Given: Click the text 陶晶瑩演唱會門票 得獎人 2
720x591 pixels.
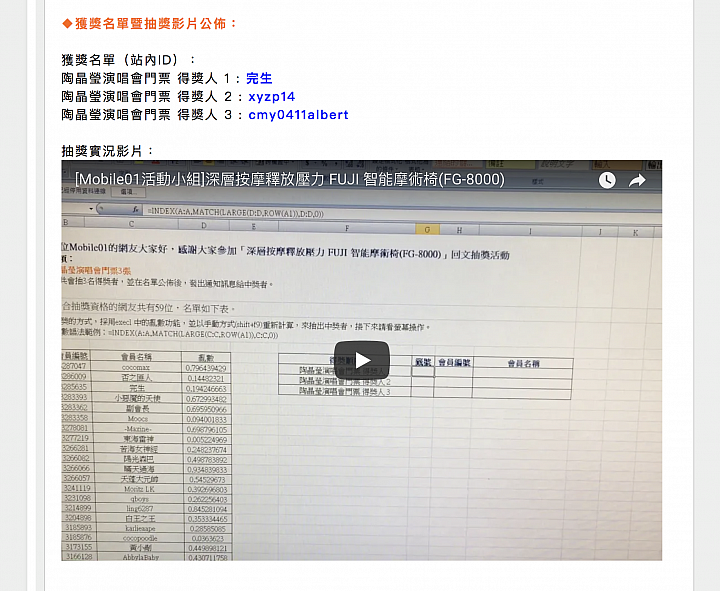Looking at the screenshot, I should pyautogui.click(x=146, y=97).
